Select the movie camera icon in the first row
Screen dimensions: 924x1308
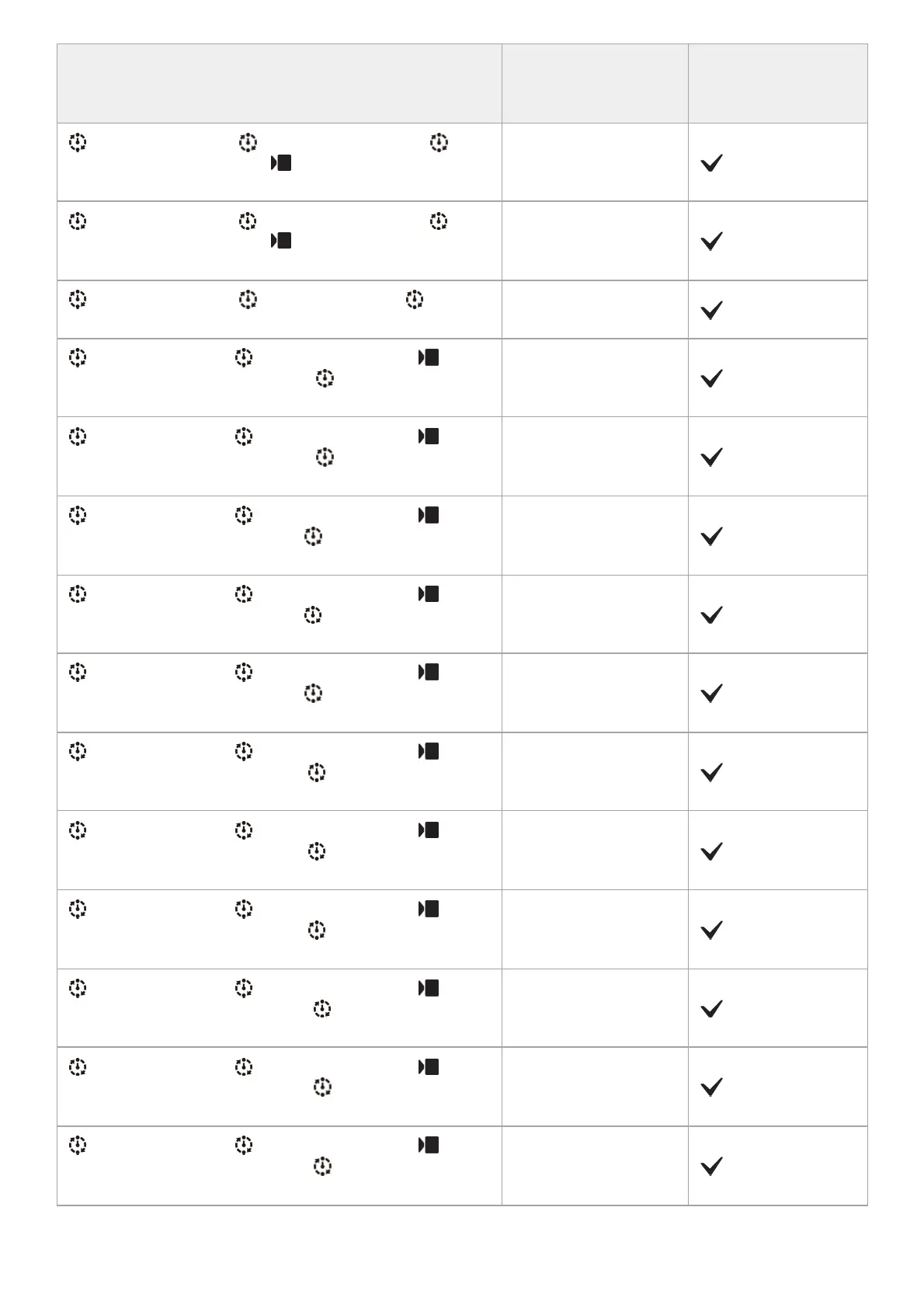[281, 163]
